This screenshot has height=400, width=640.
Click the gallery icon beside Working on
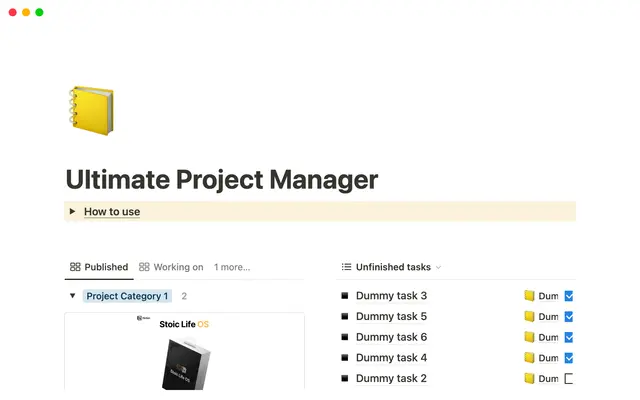coord(144,267)
